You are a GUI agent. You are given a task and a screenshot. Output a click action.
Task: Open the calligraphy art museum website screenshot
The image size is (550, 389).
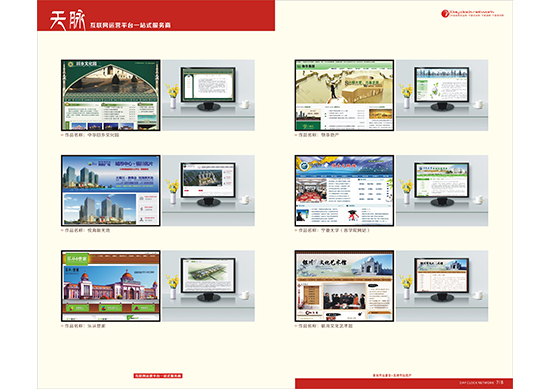coord(344,286)
